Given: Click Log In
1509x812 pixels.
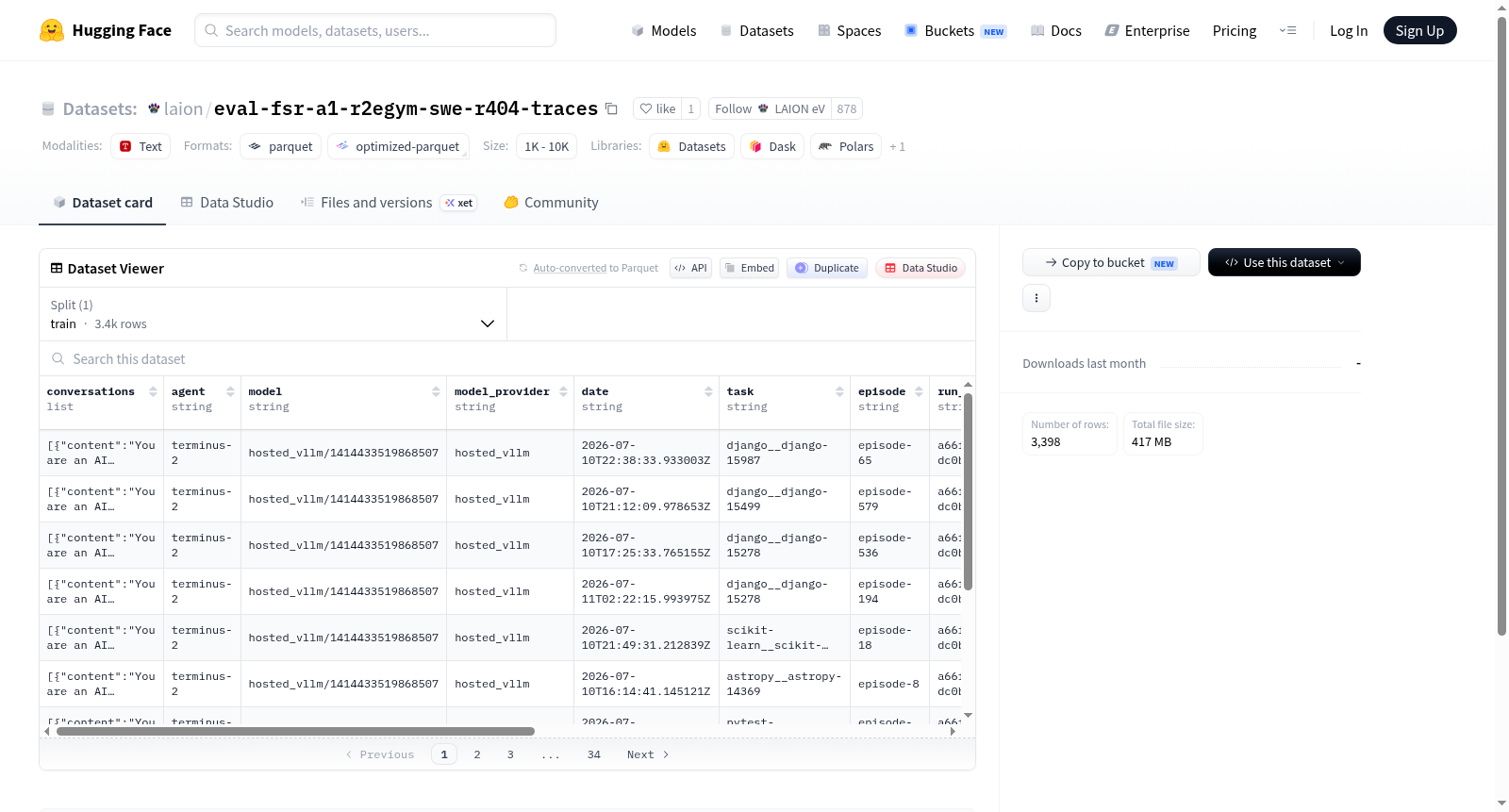Looking at the screenshot, I should click(1349, 30).
